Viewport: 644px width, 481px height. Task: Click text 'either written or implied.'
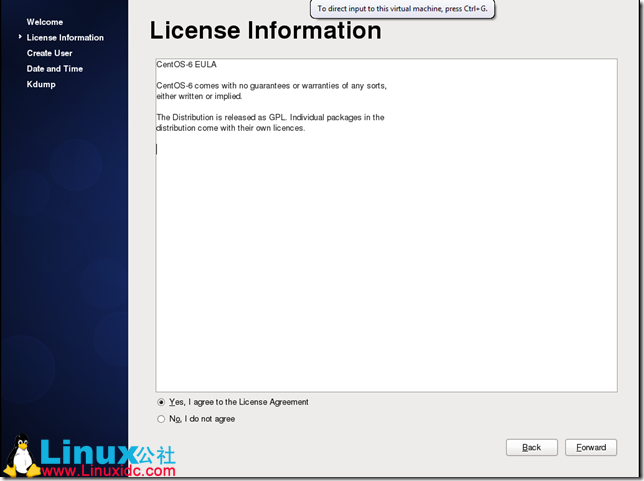click(x=199, y=97)
